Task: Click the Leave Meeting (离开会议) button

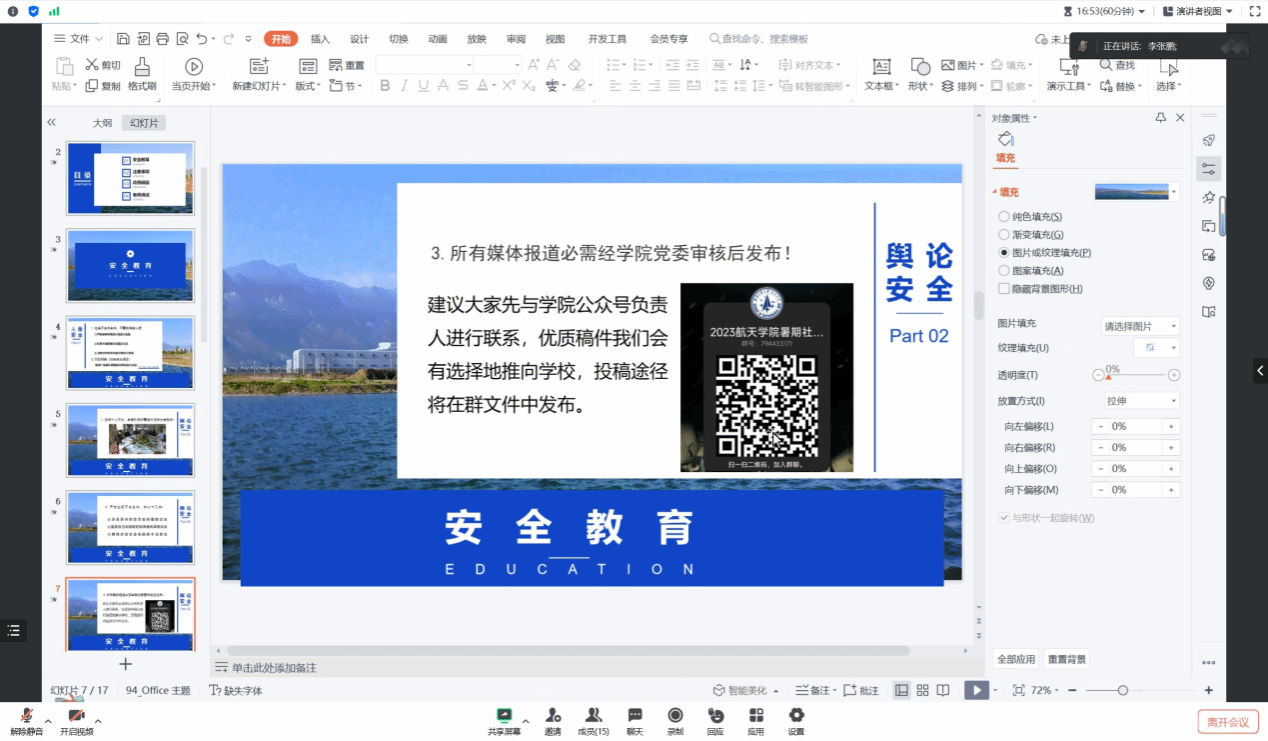Action: tap(1227, 722)
